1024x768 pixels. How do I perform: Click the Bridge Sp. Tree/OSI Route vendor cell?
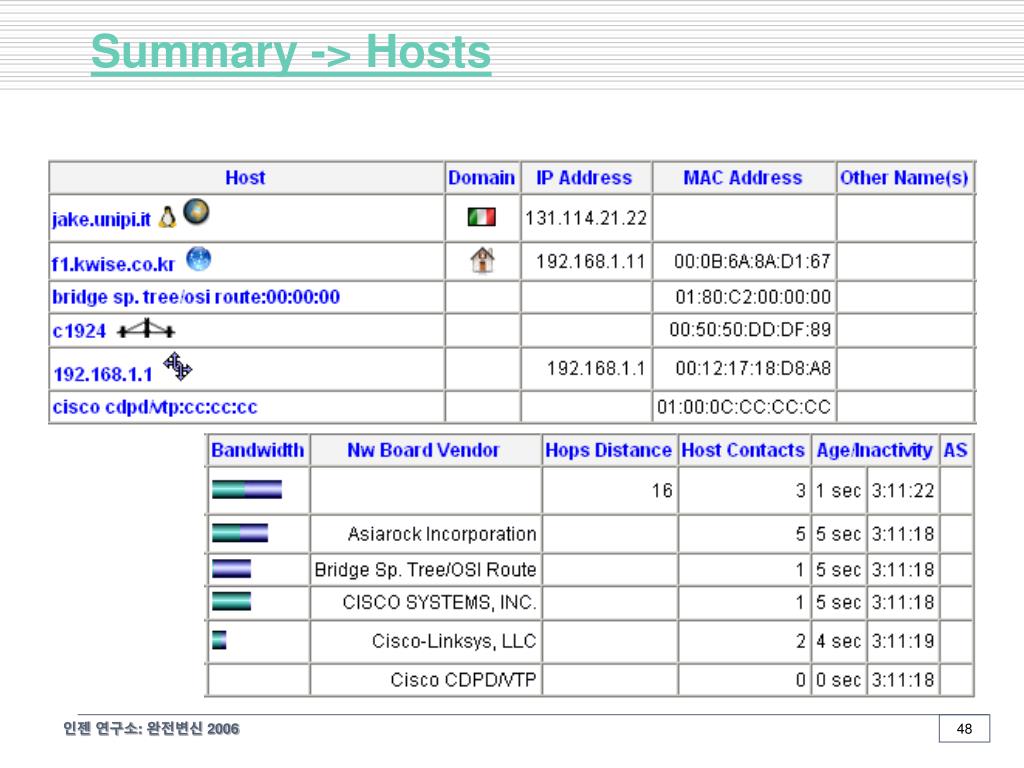coord(425,570)
